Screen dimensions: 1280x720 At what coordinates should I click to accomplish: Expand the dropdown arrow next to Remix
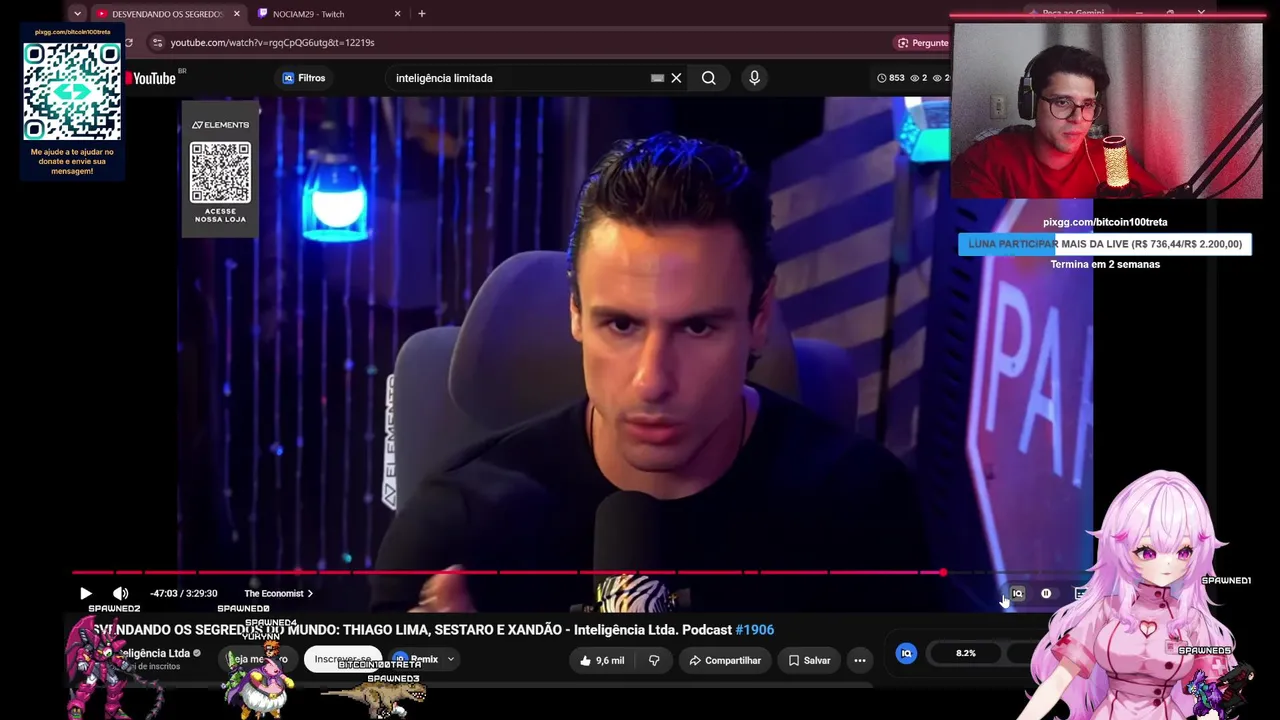451,660
